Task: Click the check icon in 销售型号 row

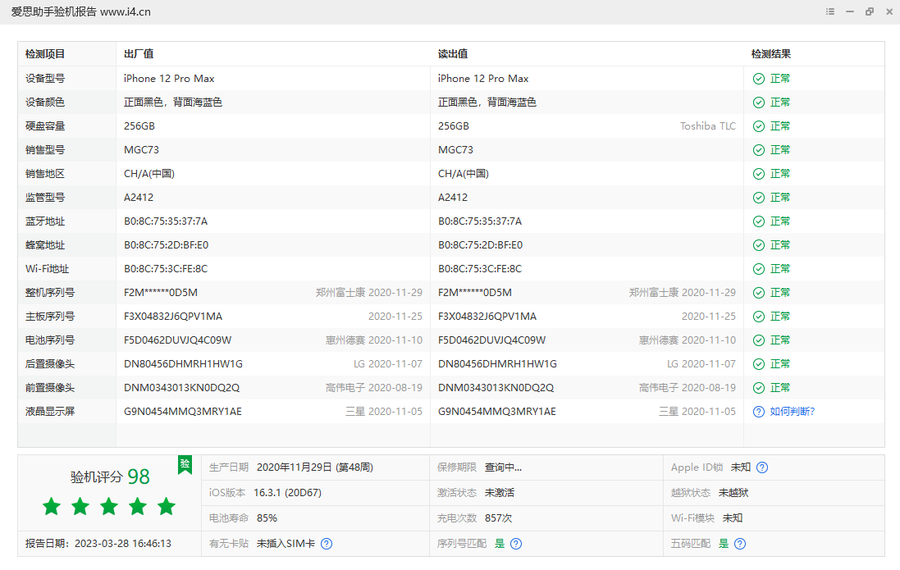Action: (x=759, y=150)
